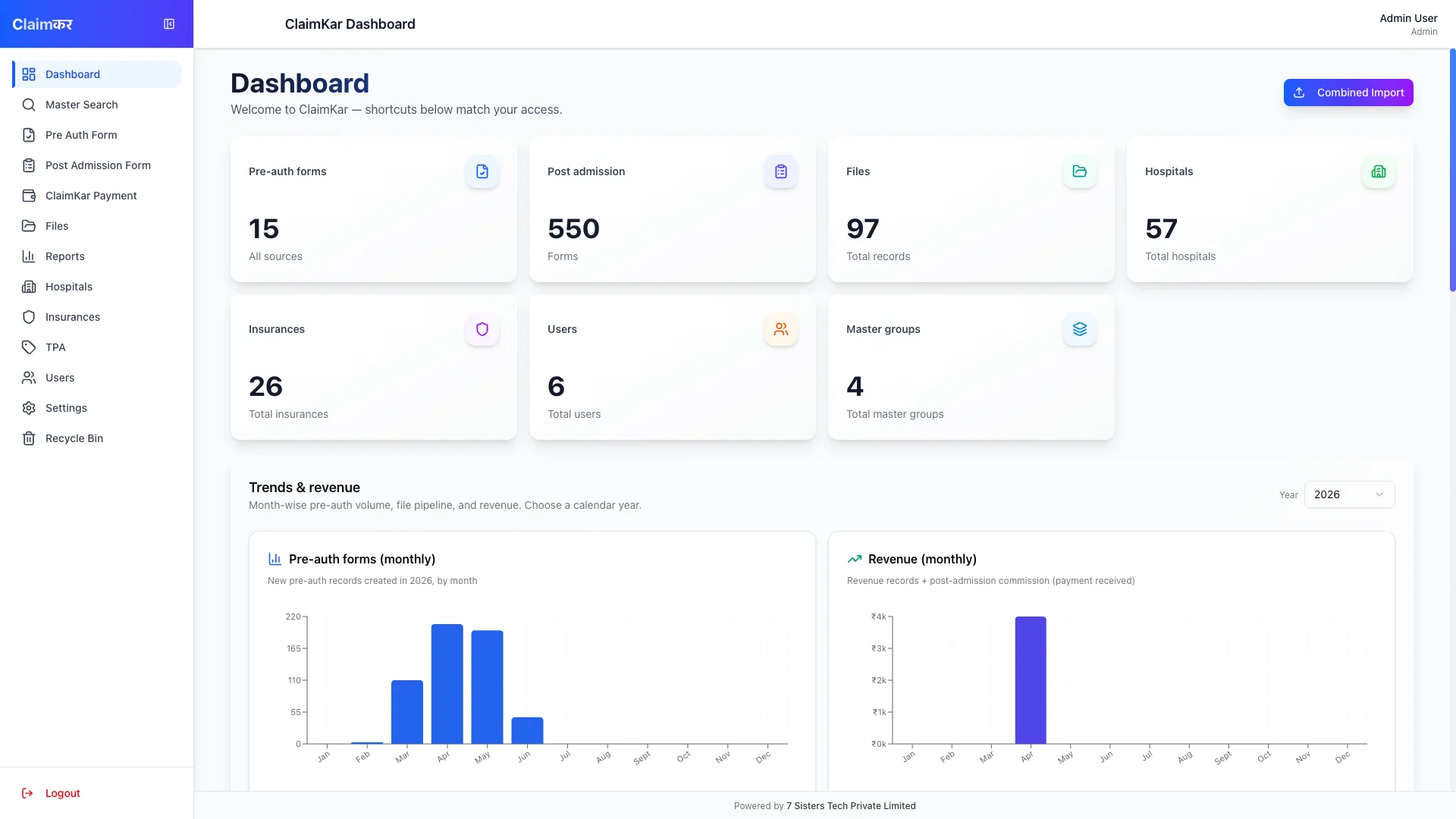The width and height of the screenshot is (1456, 819).
Task: Click the Combined Import button
Action: coord(1348,93)
